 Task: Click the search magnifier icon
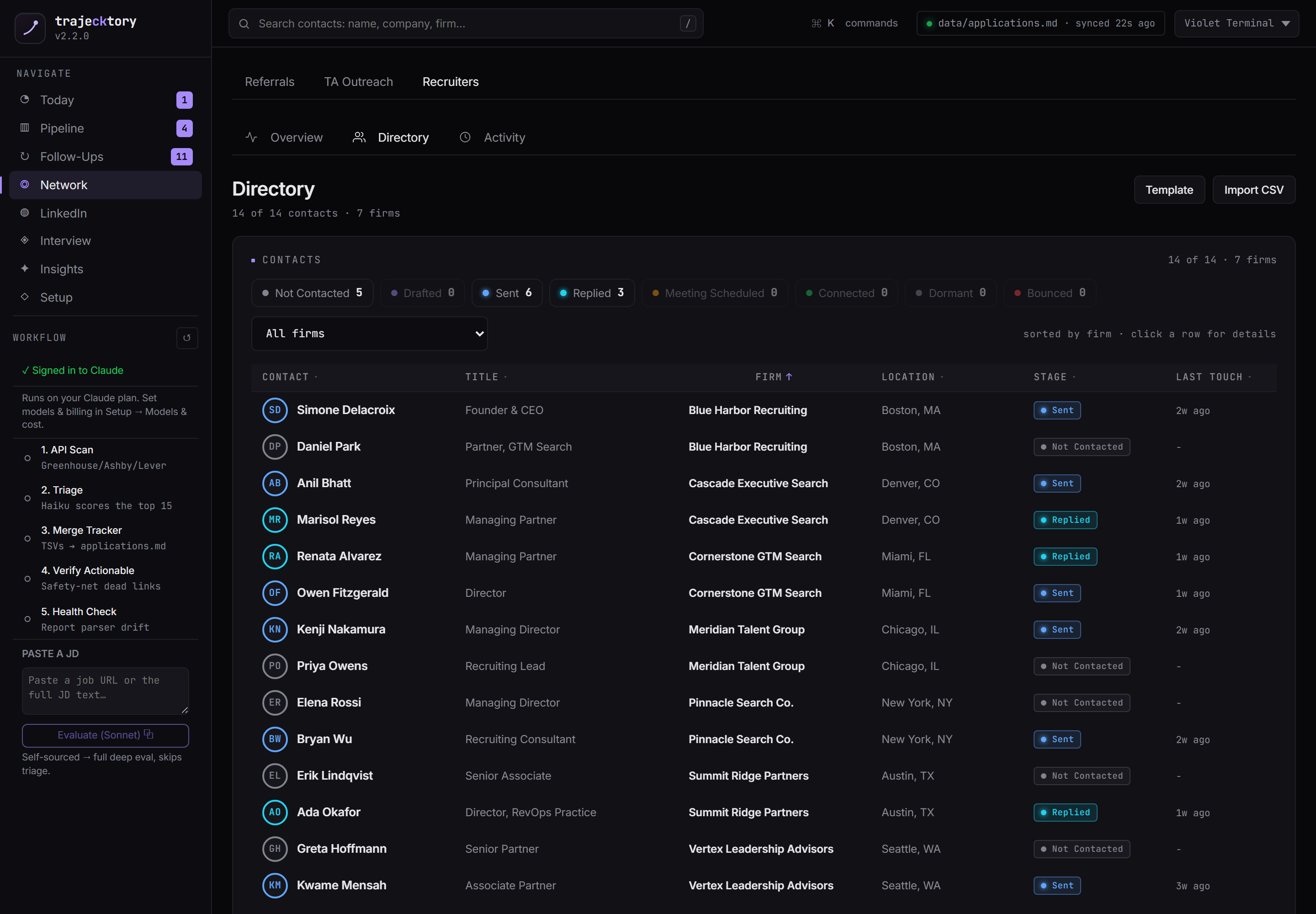(x=244, y=24)
